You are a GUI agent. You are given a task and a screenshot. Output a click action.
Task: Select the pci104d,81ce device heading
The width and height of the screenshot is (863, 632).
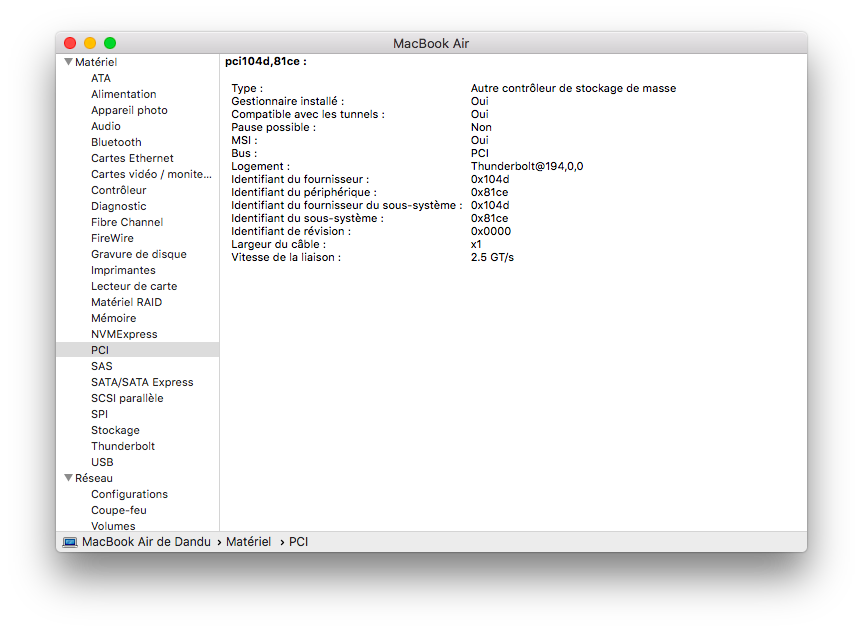tap(266, 61)
